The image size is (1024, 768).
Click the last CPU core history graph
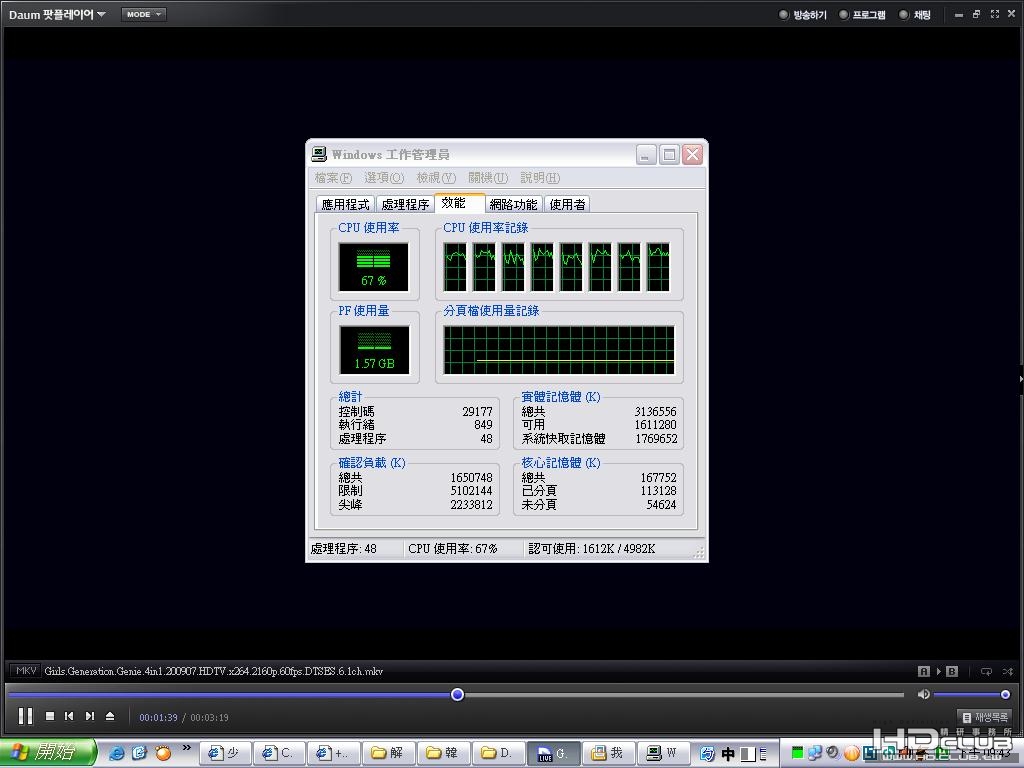point(658,267)
